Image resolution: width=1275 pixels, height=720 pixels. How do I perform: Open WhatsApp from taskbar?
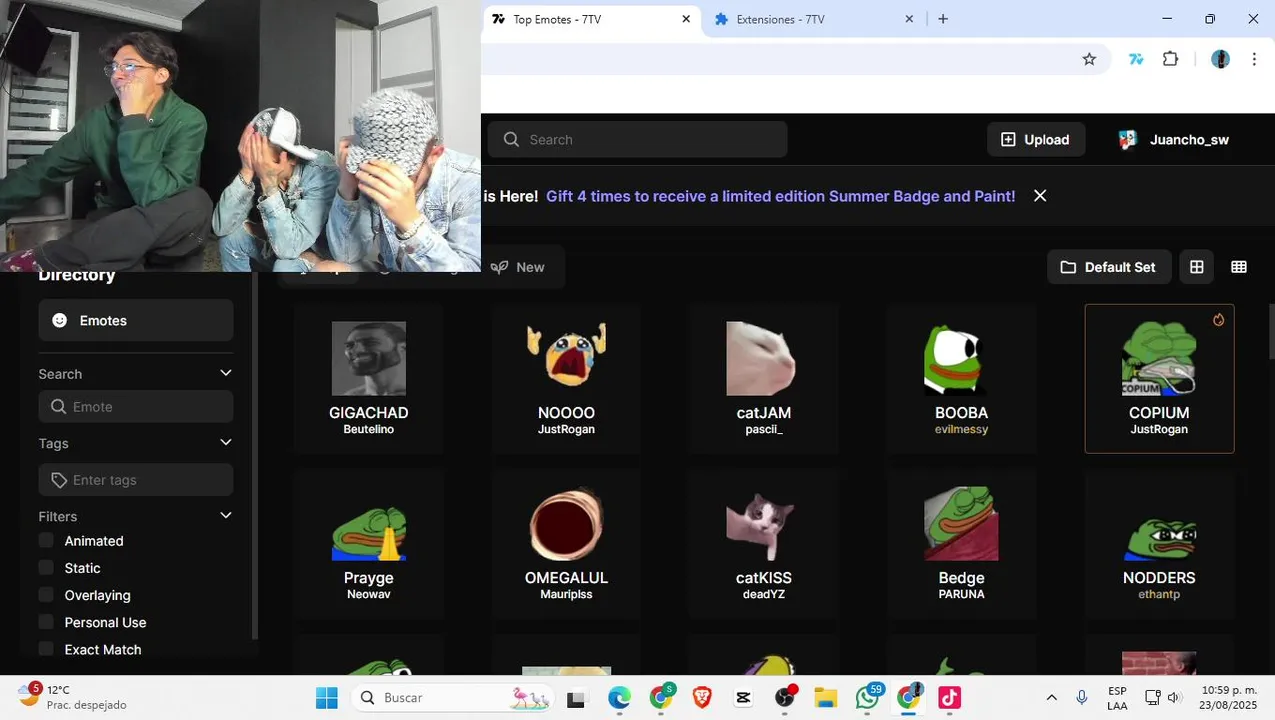pyautogui.click(x=867, y=698)
